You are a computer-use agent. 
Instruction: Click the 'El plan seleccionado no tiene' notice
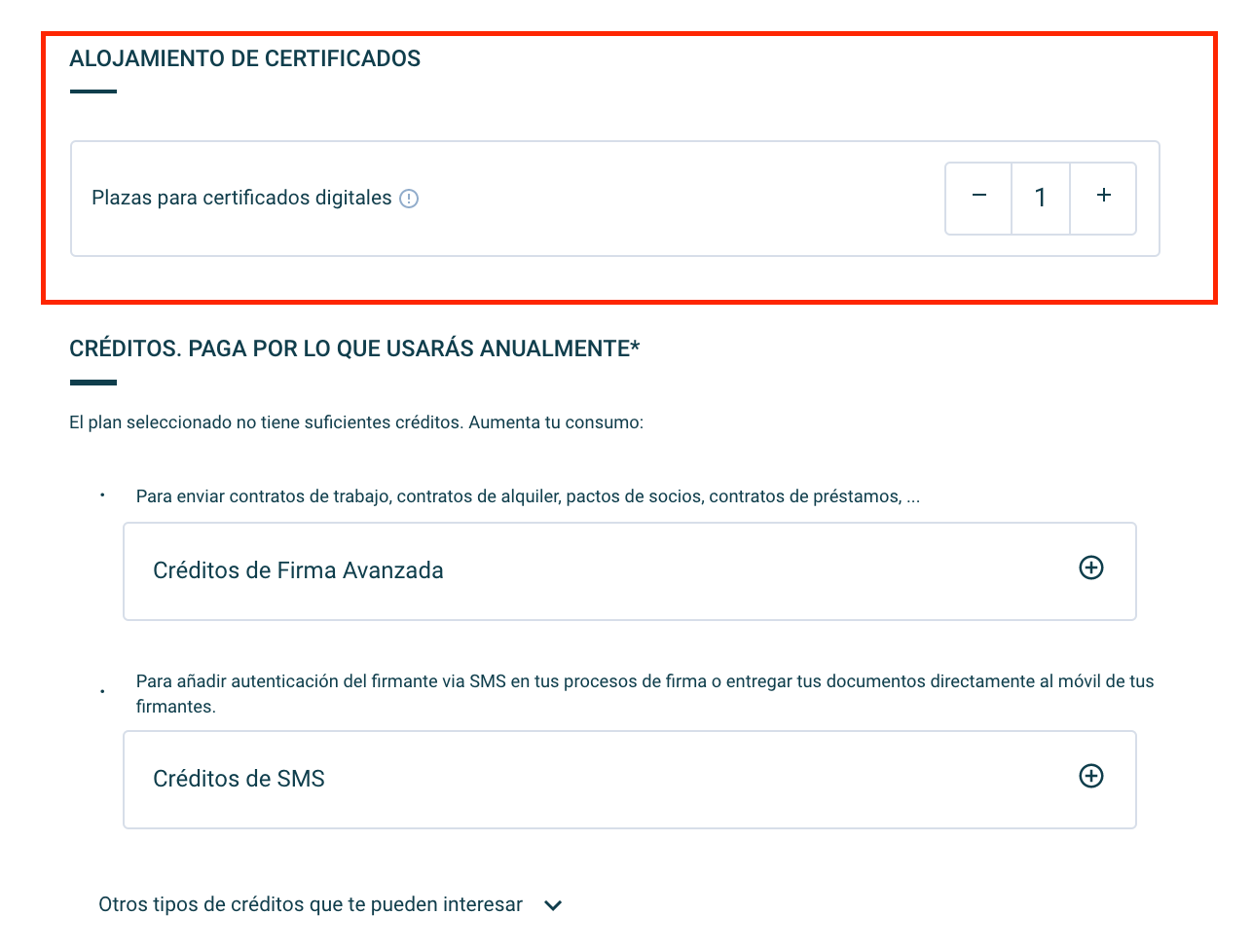[356, 423]
